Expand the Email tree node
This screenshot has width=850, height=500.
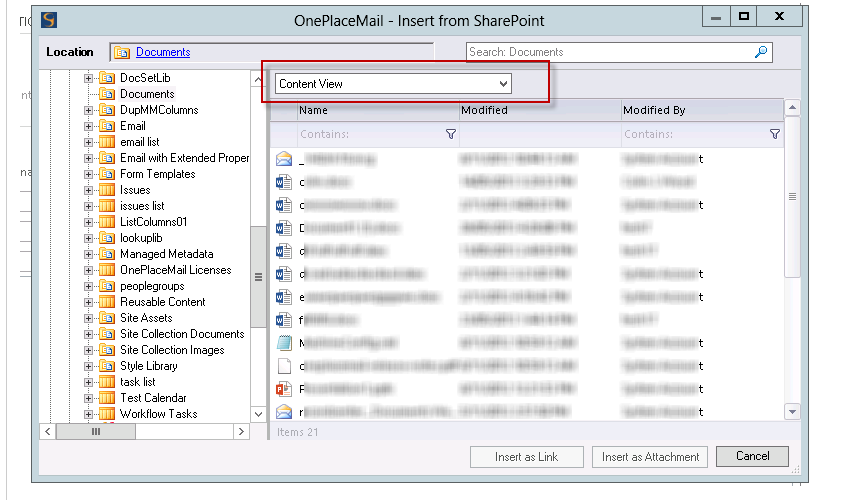(88, 126)
